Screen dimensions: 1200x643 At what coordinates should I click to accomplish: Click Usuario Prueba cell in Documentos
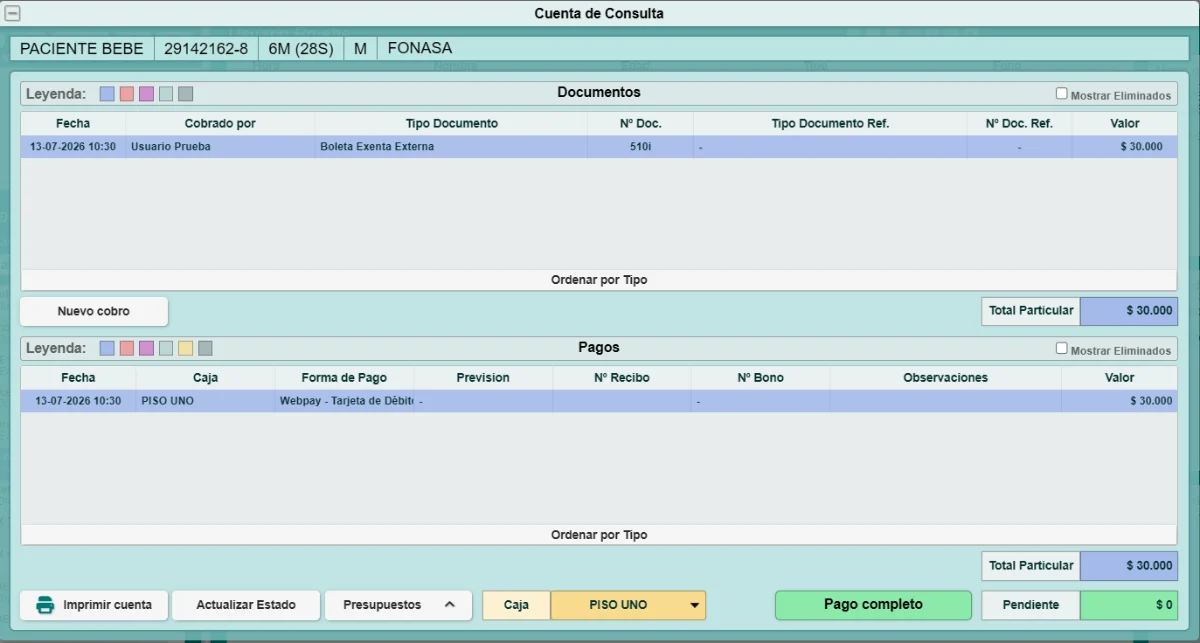(x=220, y=147)
